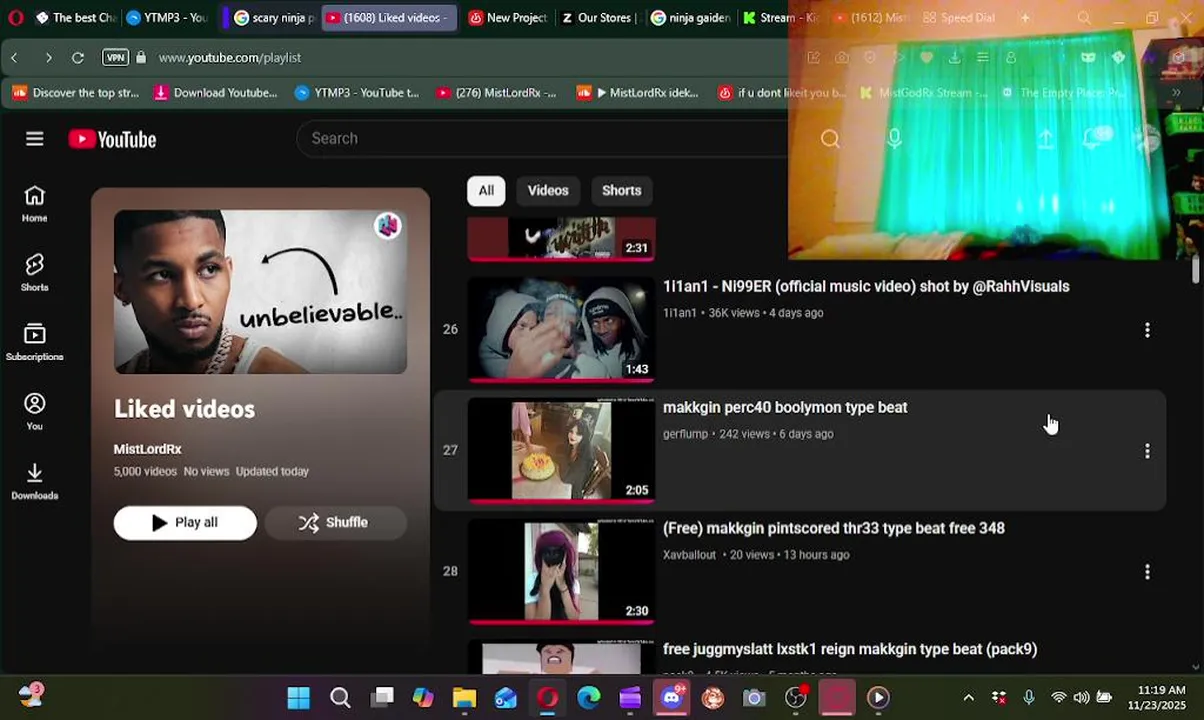Open the You section in sidebar
This screenshot has width=1204, height=720.
[x=35, y=411]
